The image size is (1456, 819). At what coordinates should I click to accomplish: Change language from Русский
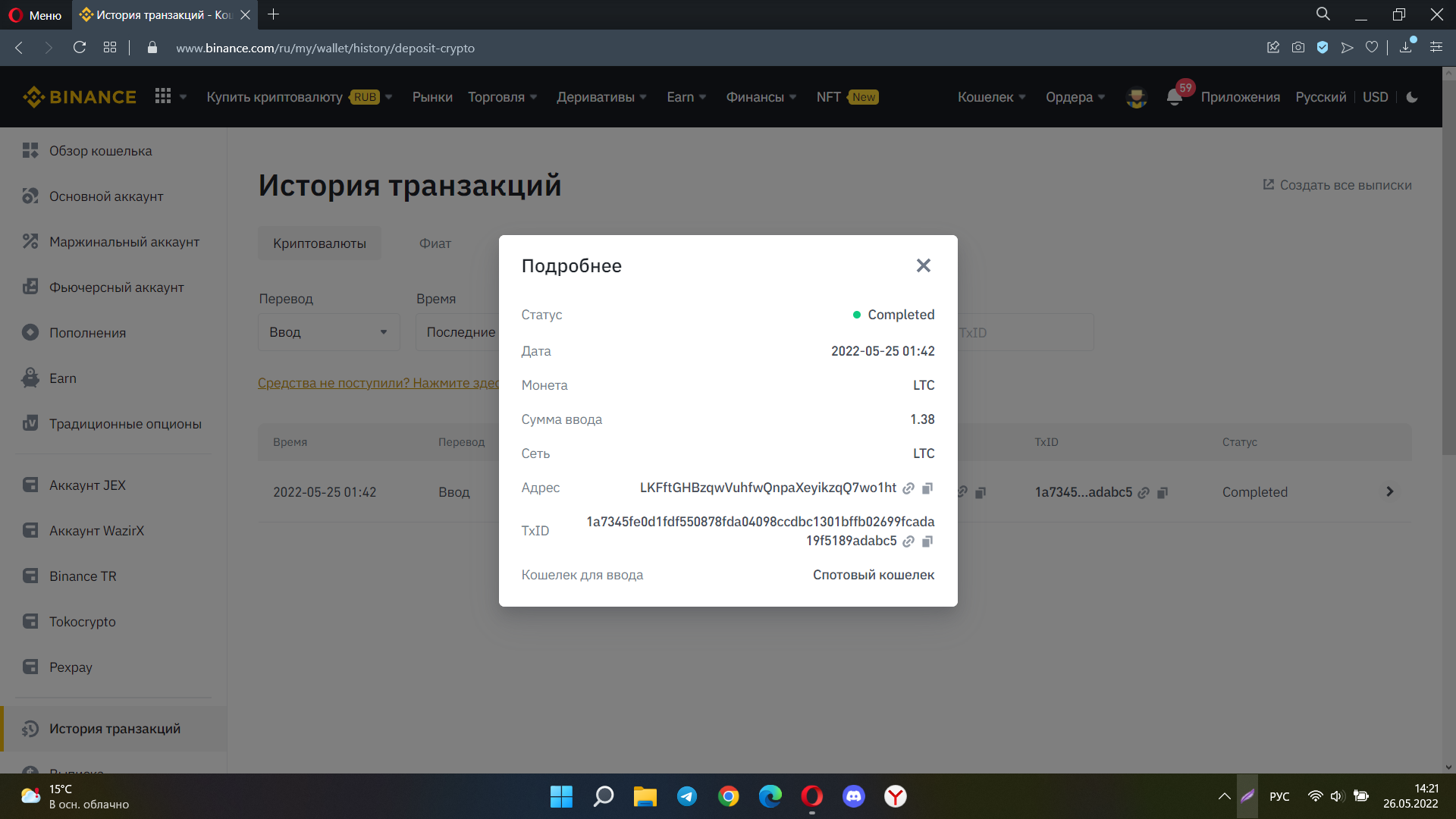click(x=1321, y=97)
